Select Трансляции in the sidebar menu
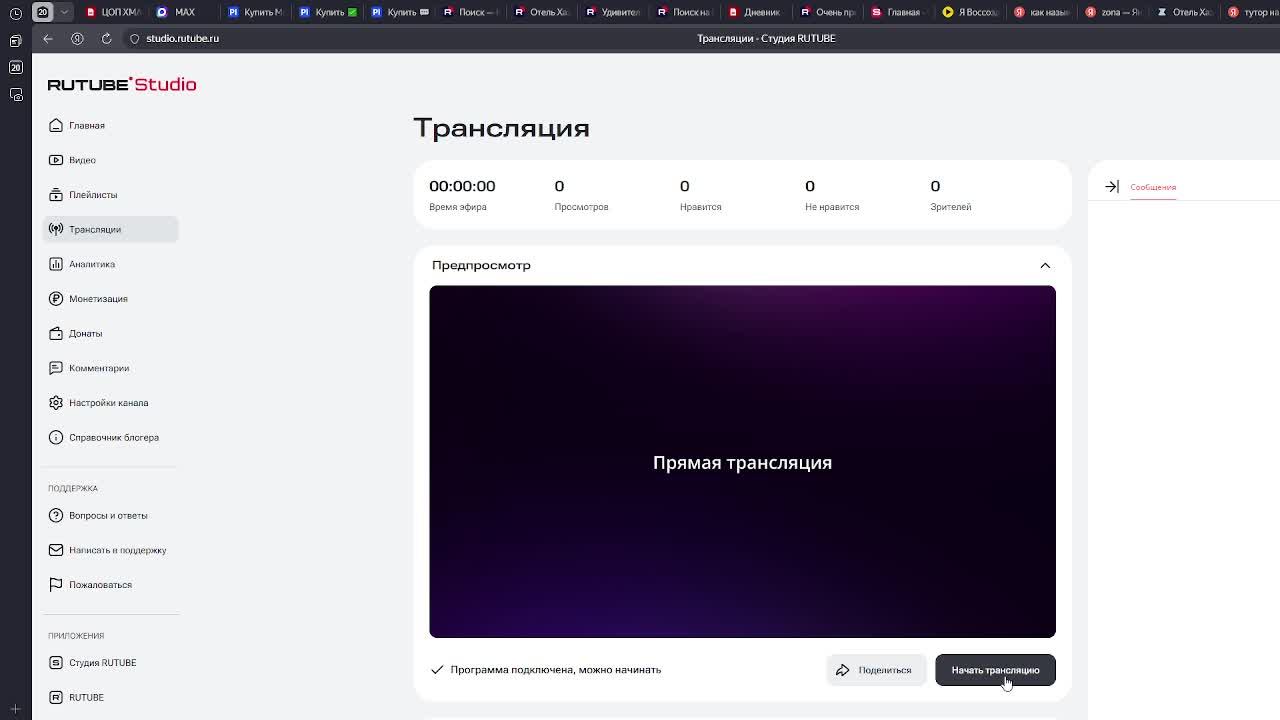1280x720 pixels. click(x=110, y=229)
